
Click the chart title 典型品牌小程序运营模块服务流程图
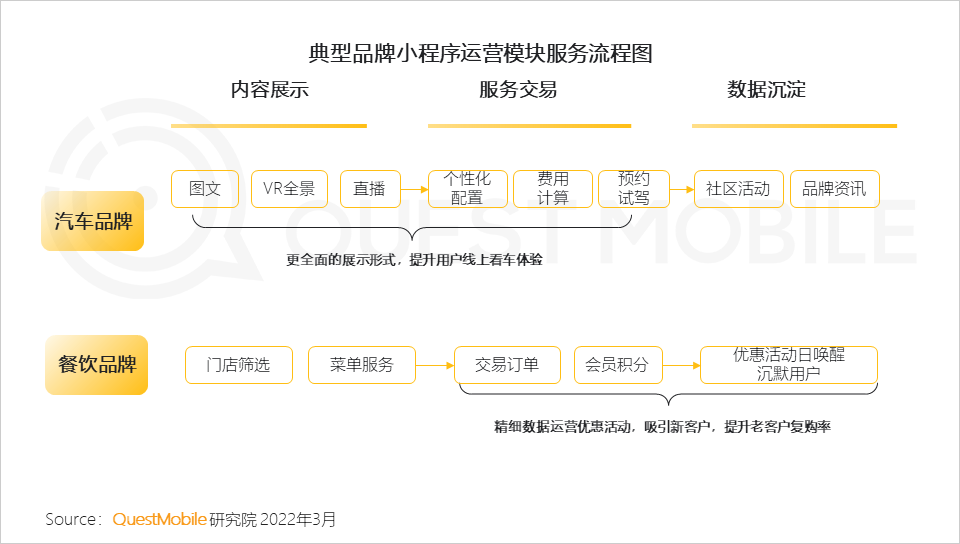481,54
